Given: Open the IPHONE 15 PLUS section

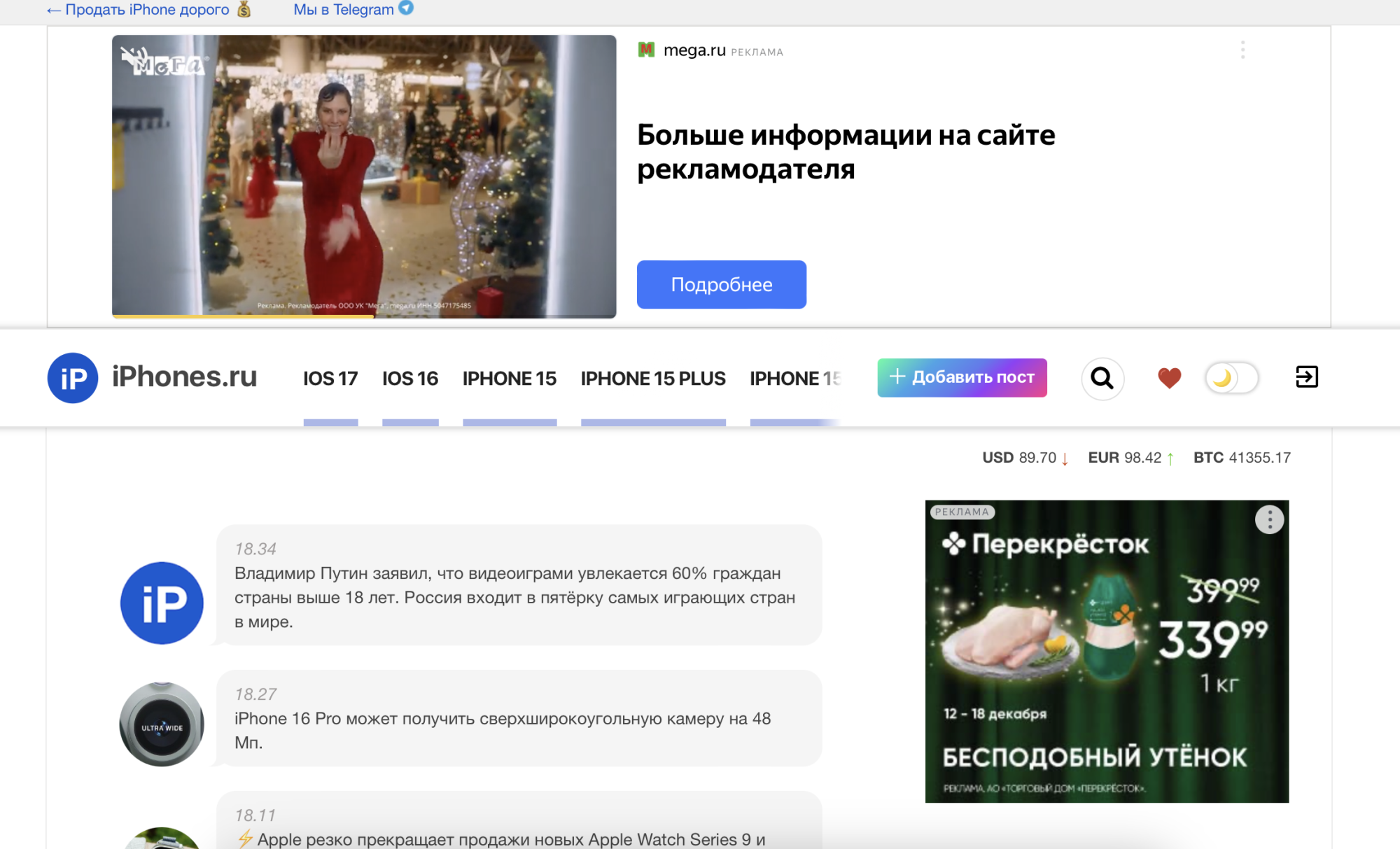Looking at the screenshot, I should tap(652, 378).
